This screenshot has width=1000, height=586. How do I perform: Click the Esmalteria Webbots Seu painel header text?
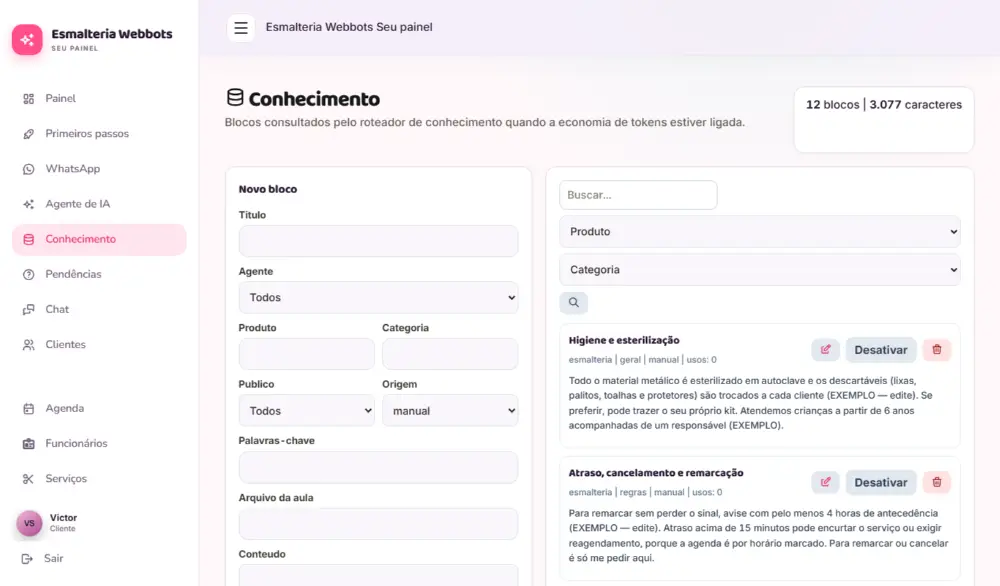tap(349, 27)
